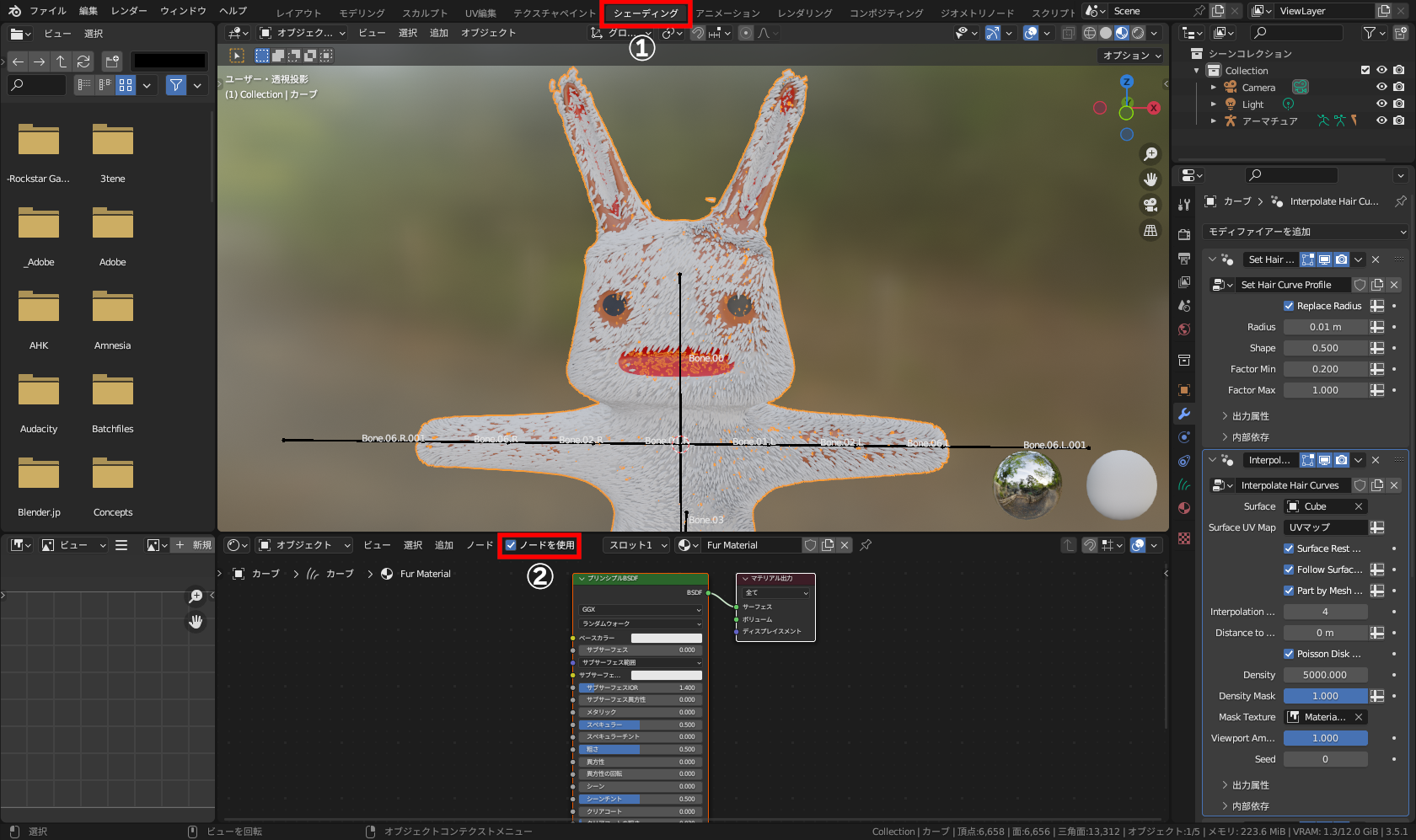Open the Tool properties tab icon

point(1184,204)
